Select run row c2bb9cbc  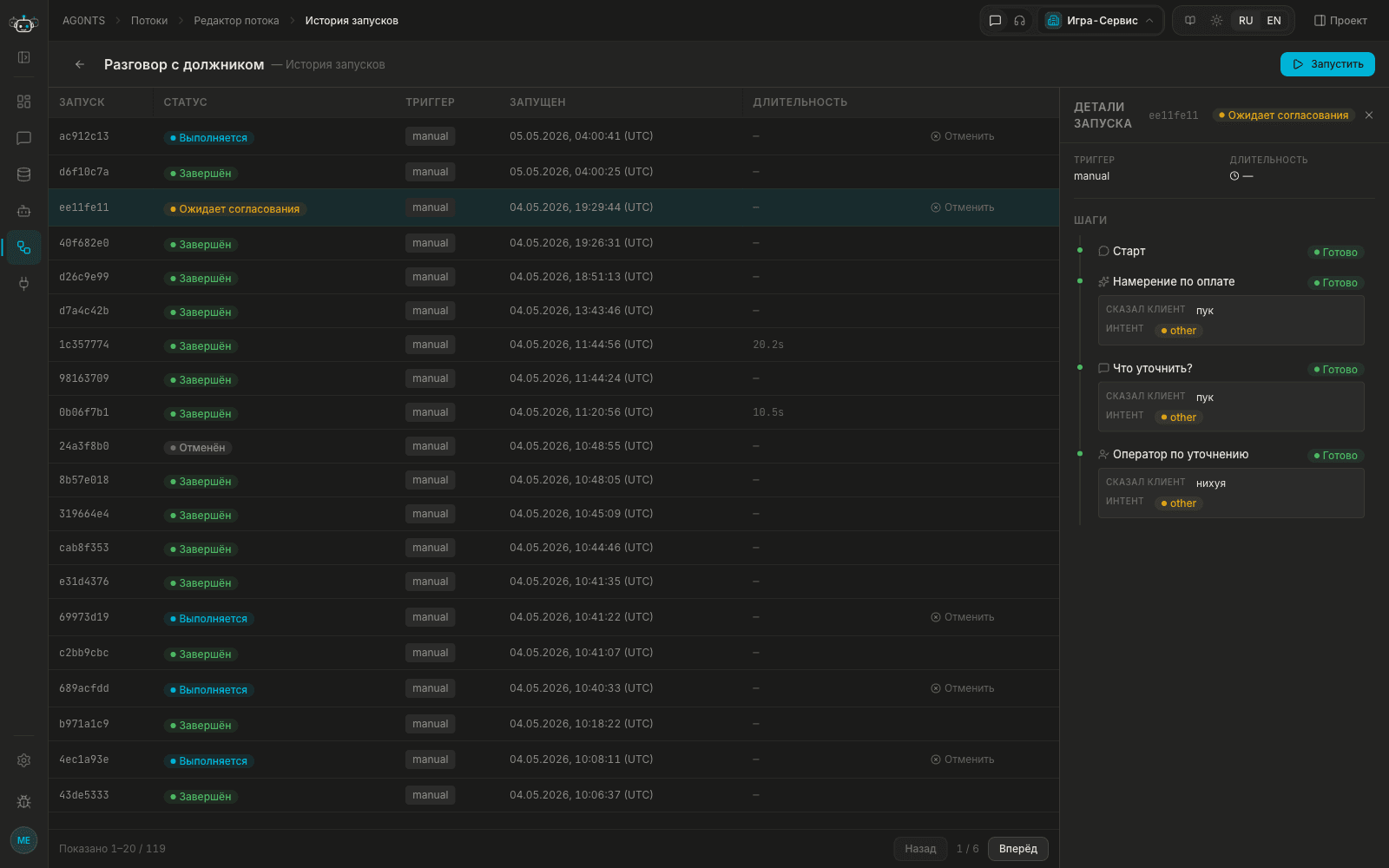554,653
